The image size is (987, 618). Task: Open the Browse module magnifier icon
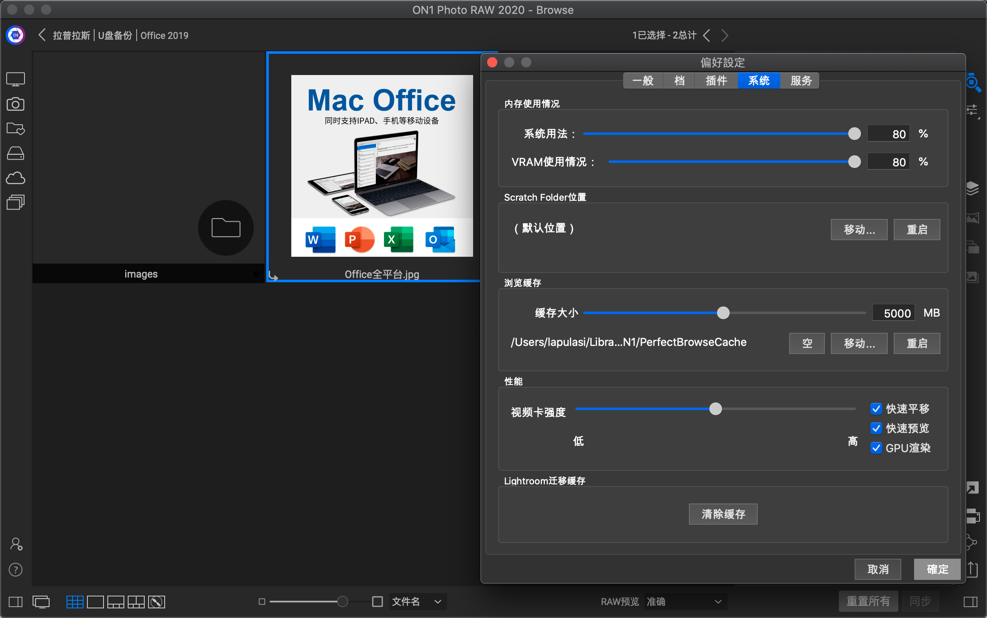pos(973,82)
